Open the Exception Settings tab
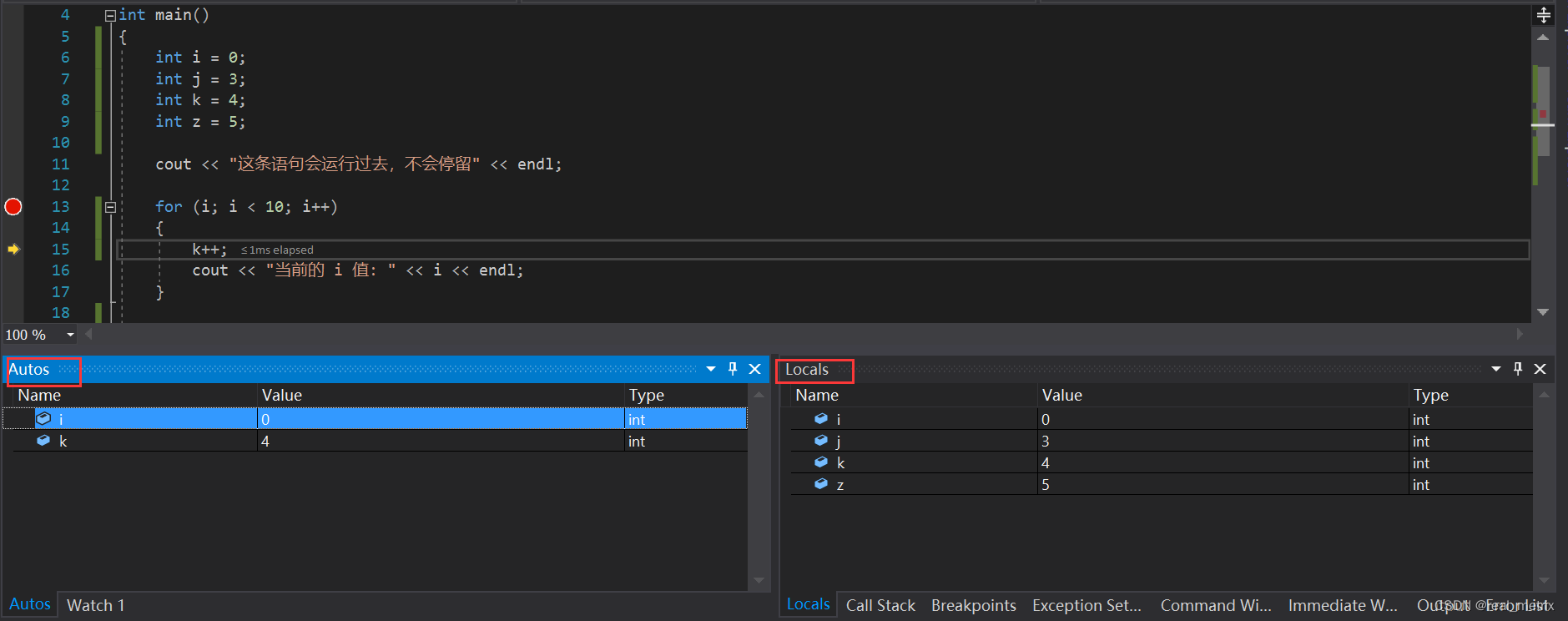Screen dimensions: 1568x621 [1087, 605]
